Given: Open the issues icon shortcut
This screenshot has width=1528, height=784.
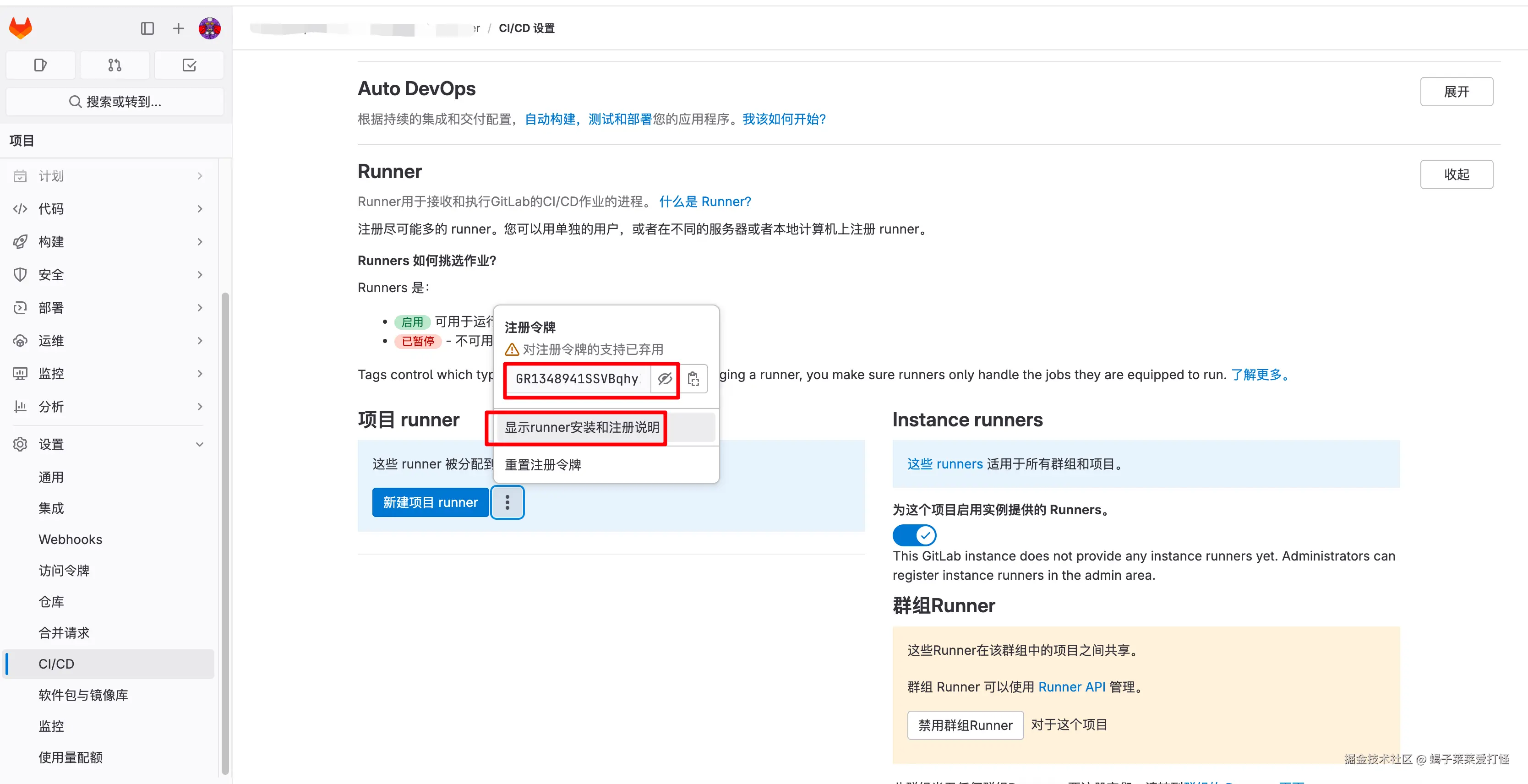Looking at the screenshot, I should click(x=40, y=65).
